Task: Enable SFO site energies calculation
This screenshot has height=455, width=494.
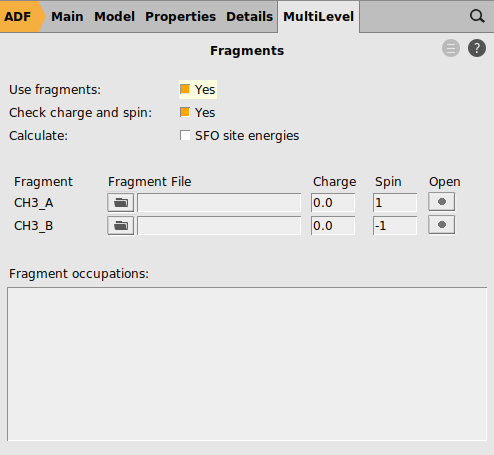Action: 185,135
